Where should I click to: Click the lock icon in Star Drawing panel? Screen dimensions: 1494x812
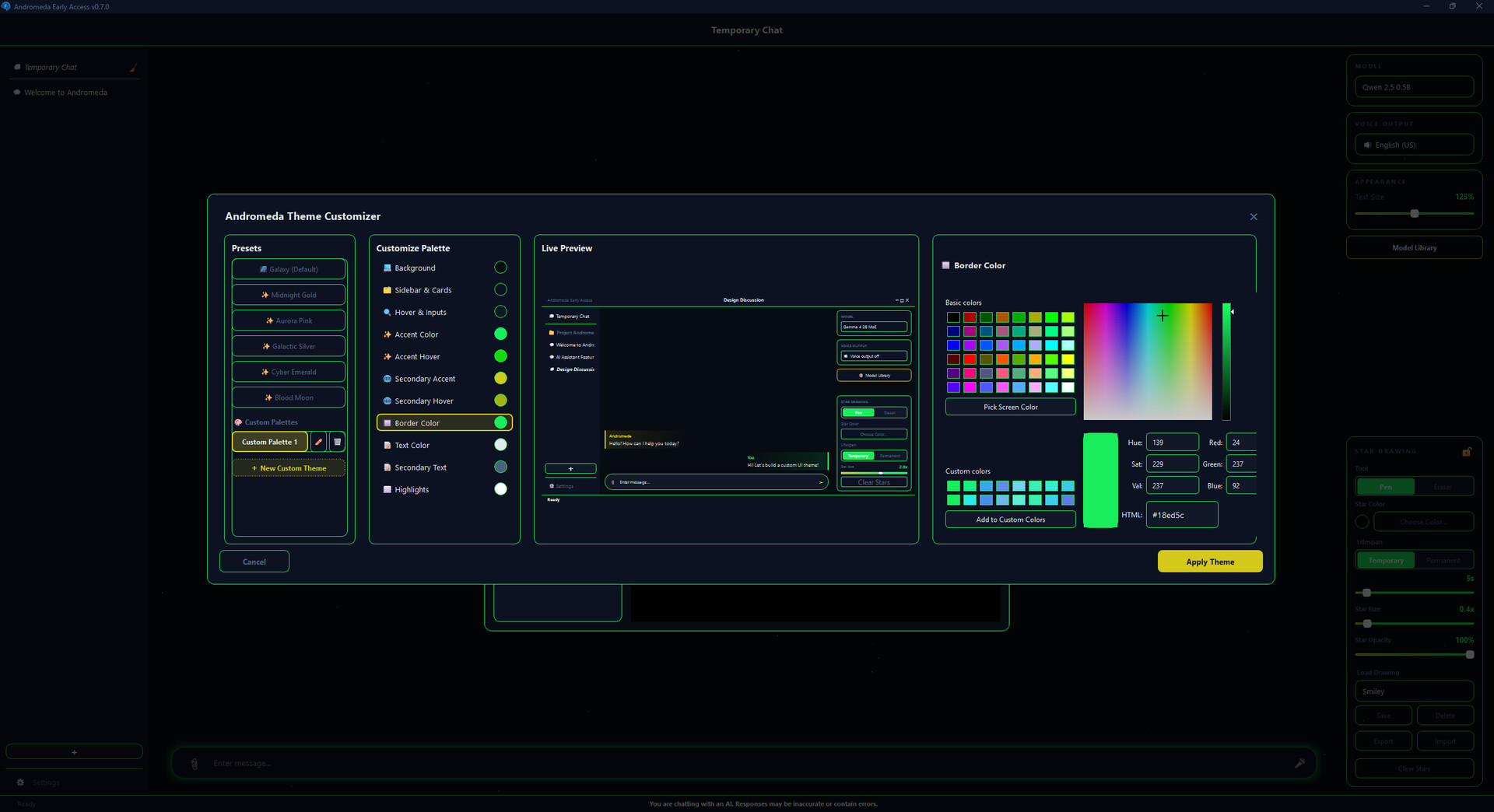[1466, 452]
